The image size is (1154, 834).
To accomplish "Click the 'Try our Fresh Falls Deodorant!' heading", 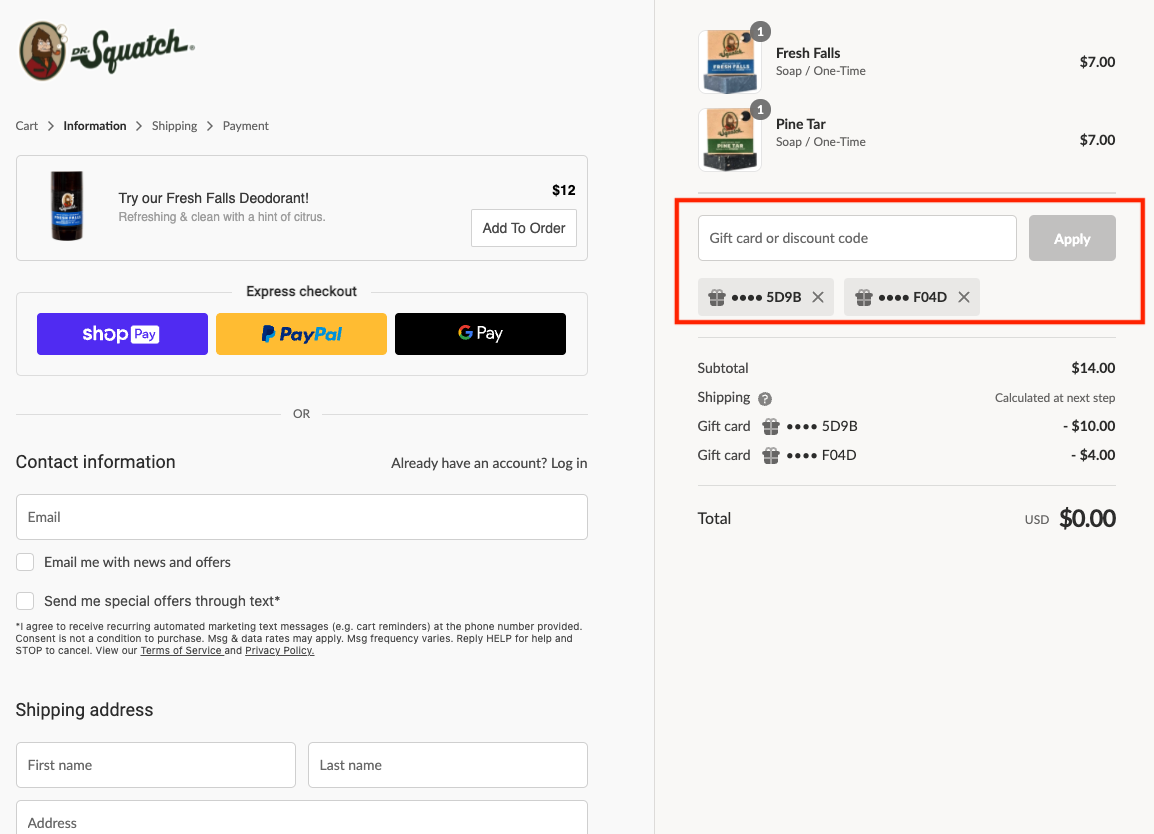I will point(213,198).
